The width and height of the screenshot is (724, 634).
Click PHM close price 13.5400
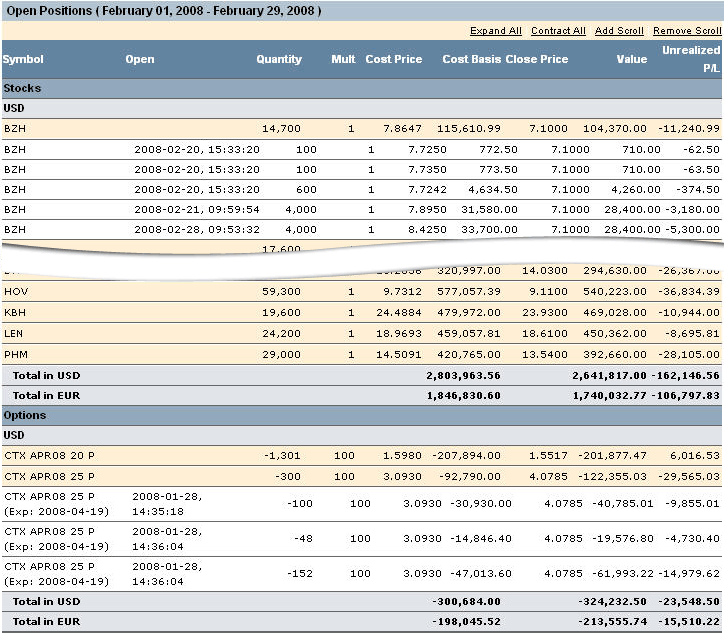[544, 355]
